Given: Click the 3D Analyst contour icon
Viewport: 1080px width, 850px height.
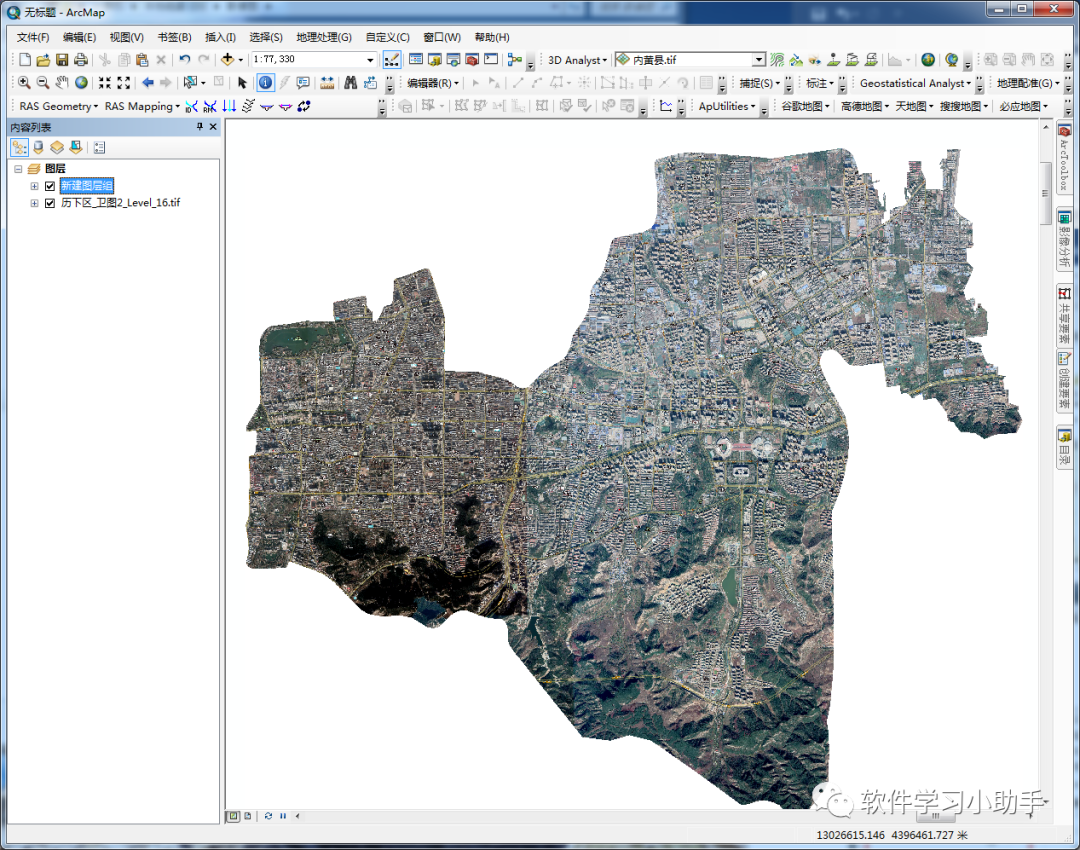Looking at the screenshot, I should coord(777,60).
